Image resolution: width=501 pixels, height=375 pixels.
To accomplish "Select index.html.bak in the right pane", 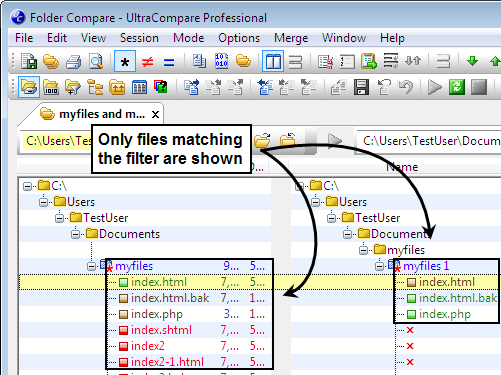I will [x=458, y=298].
